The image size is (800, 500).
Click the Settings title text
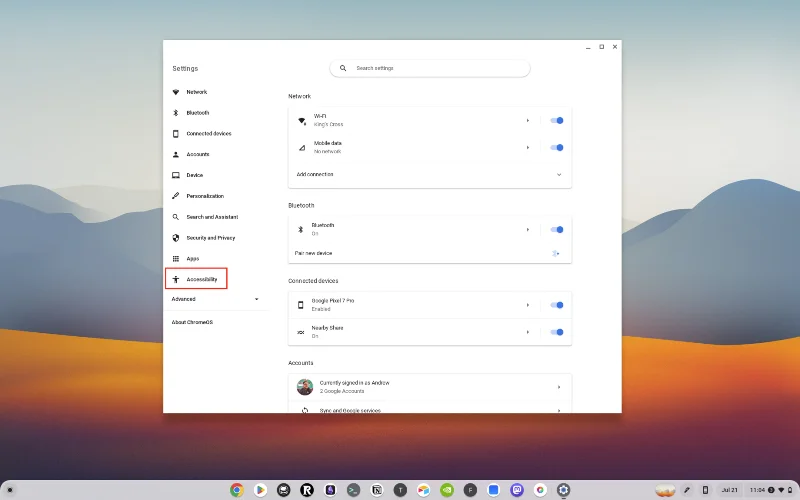click(185, 68)
